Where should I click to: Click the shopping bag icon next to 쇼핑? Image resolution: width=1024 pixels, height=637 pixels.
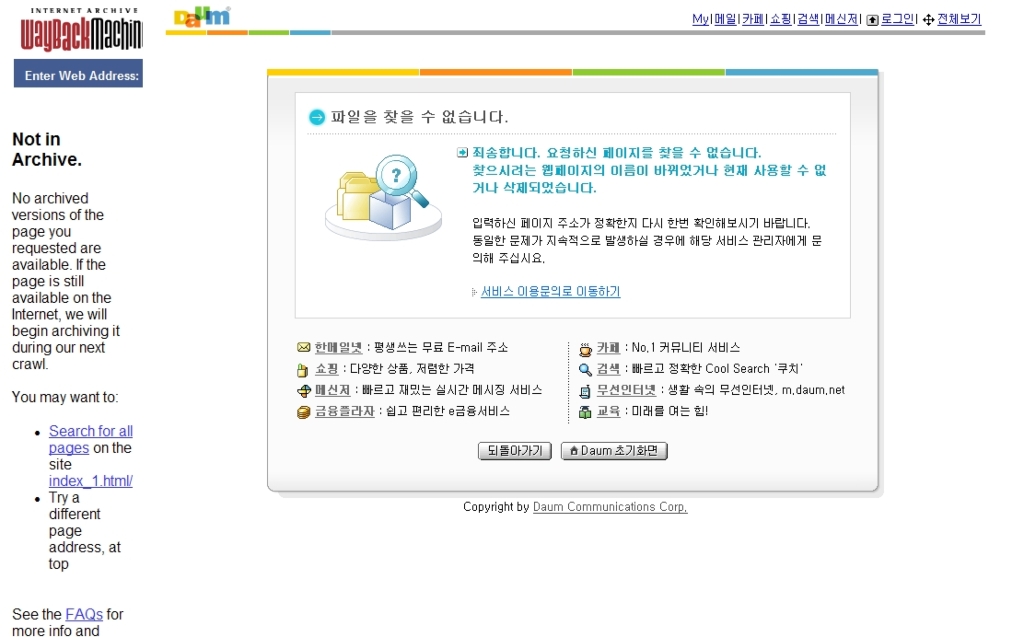[x=302, y=370]
